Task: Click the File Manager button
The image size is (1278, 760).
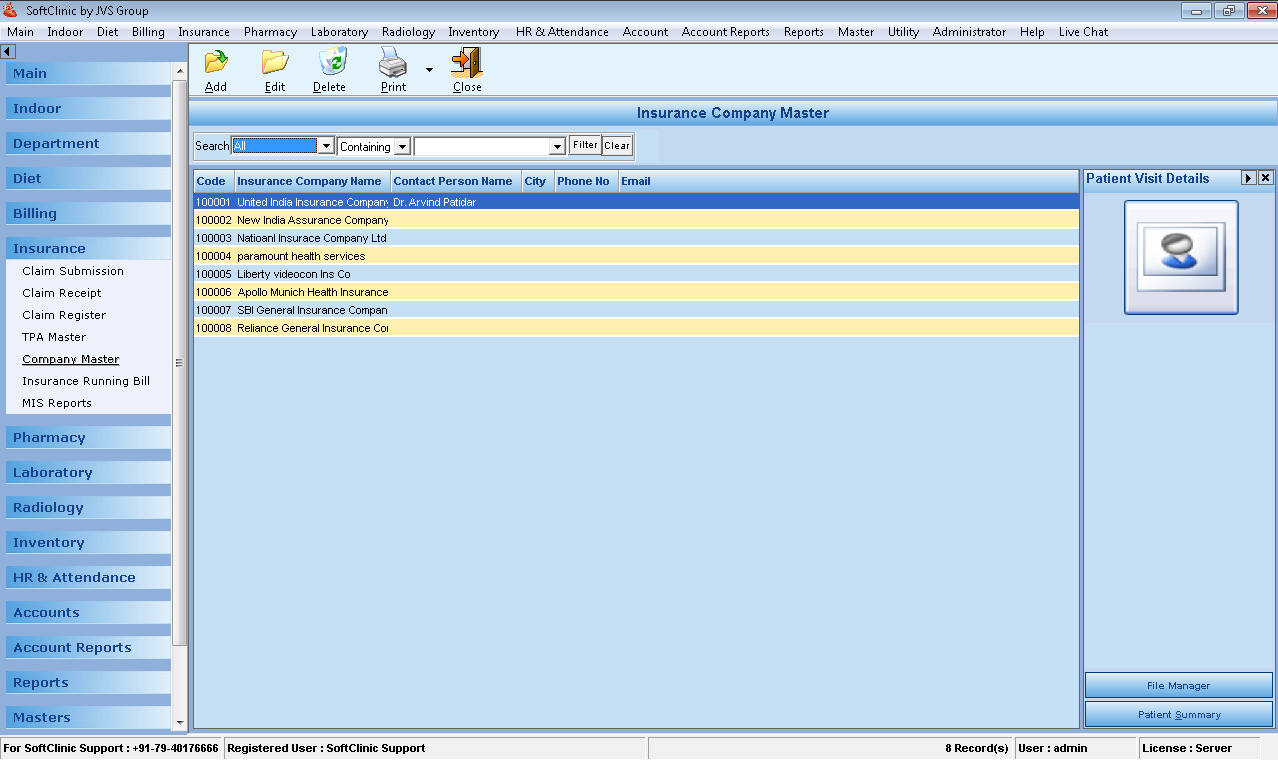Action: pyautogui.click(x=1178, y=686)
